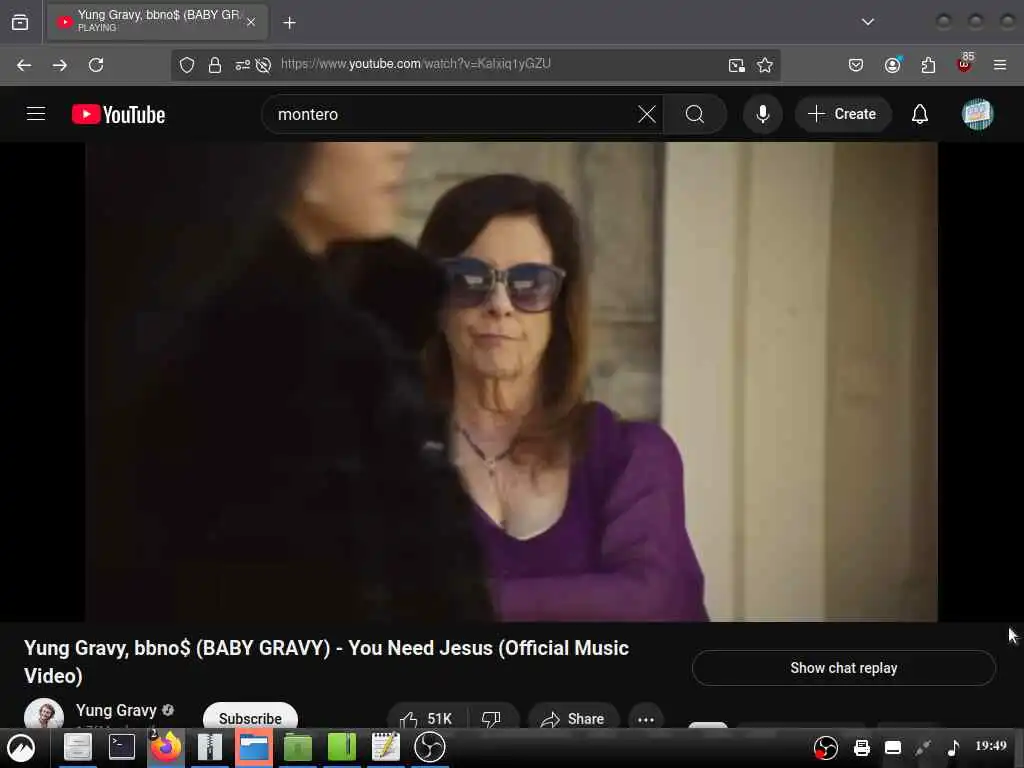Screen dimensions: 1024x768
Task: Open the network connection tray icon
Action: click(922, 747)
